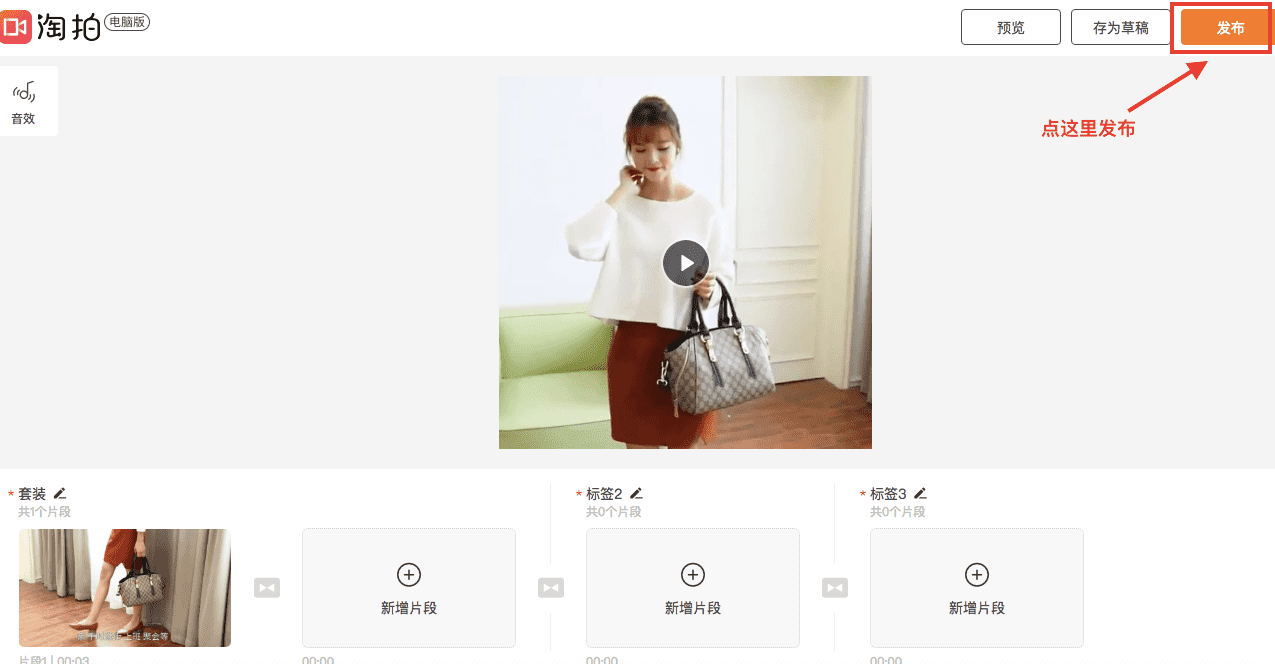Edit the 标签2 label with pencil icon
This screenshot has height=664, width=1275.
coord(636,493)
